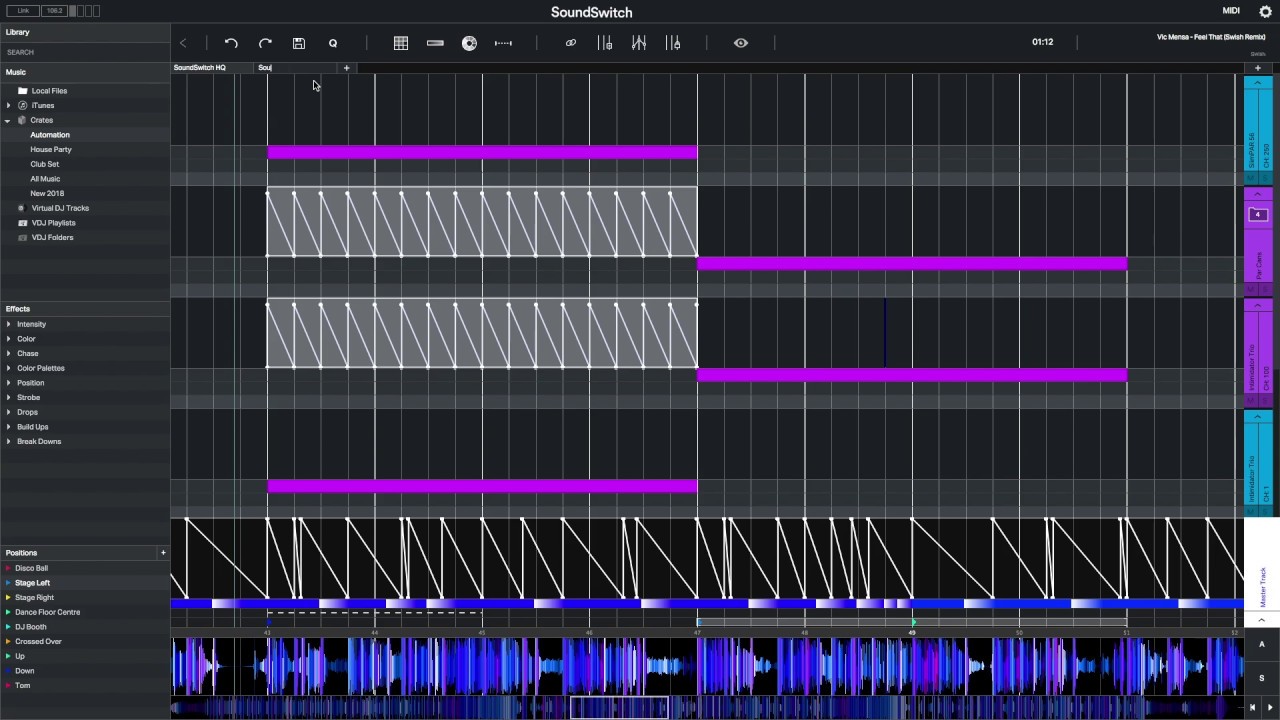Add a new tab with the plus button
The height and width of the screenshot is (720, 1280).
(346, 68)
